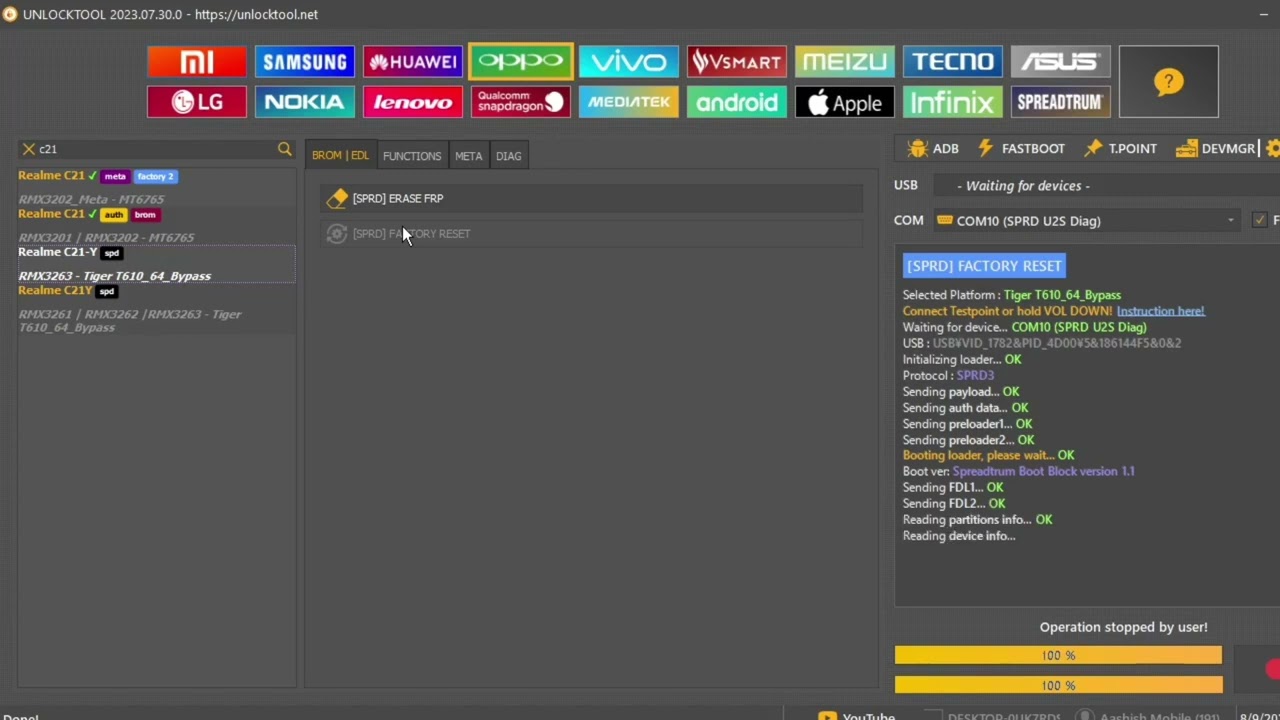
Task: Click the yellow 'auth' tag on Realme C21
Action: 113,215
